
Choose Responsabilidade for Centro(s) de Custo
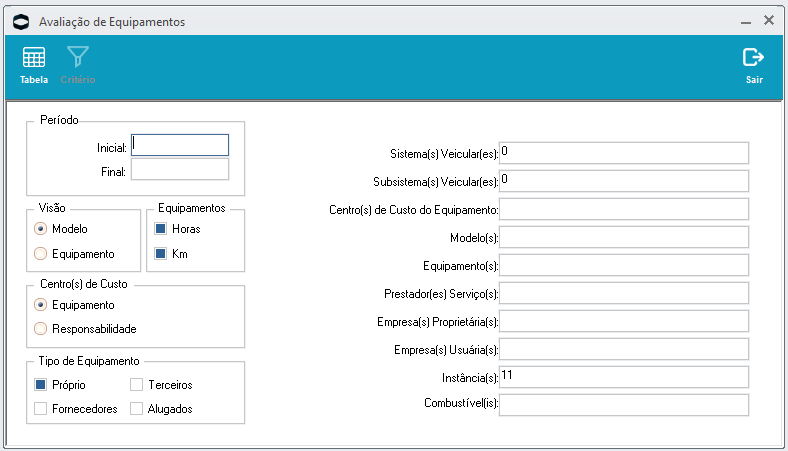[41, 329]
